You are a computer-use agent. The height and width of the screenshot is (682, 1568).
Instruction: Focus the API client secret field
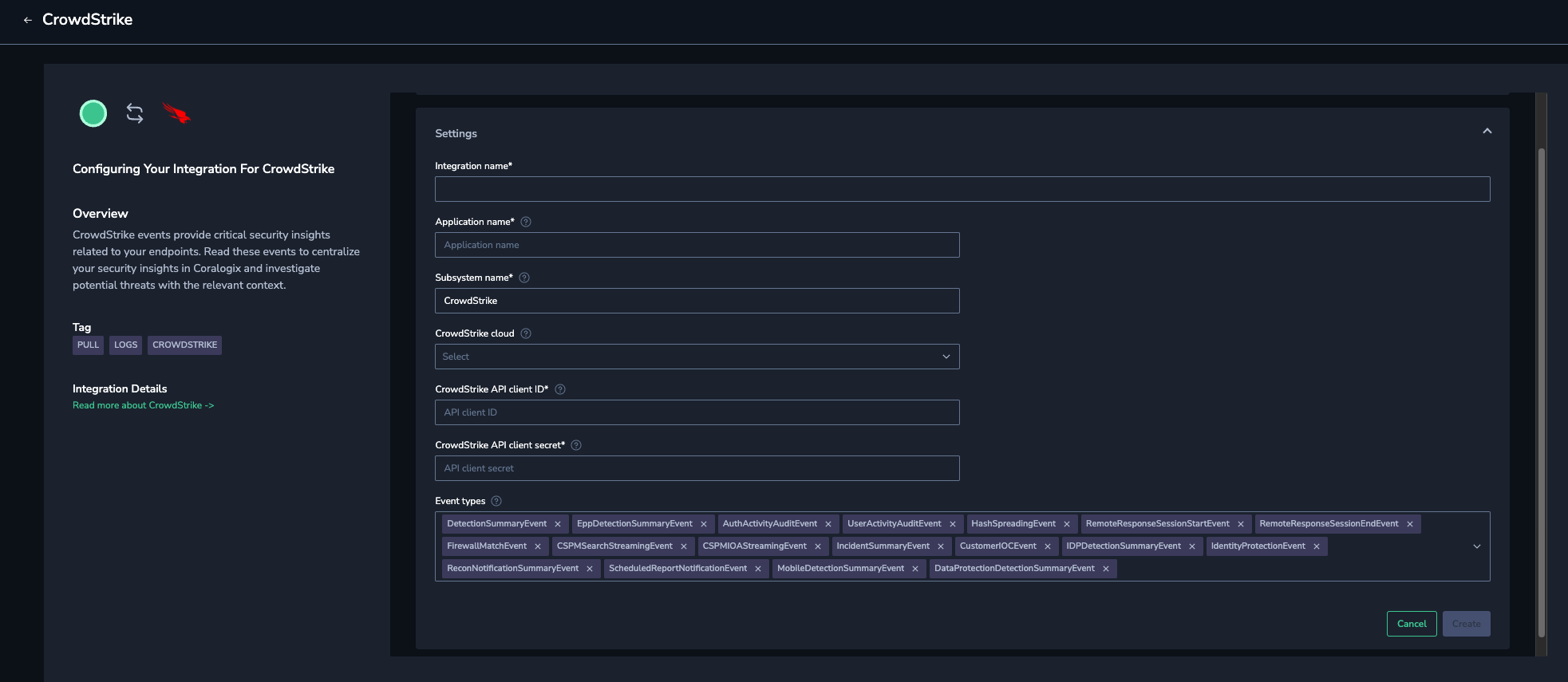pos(697,468)
